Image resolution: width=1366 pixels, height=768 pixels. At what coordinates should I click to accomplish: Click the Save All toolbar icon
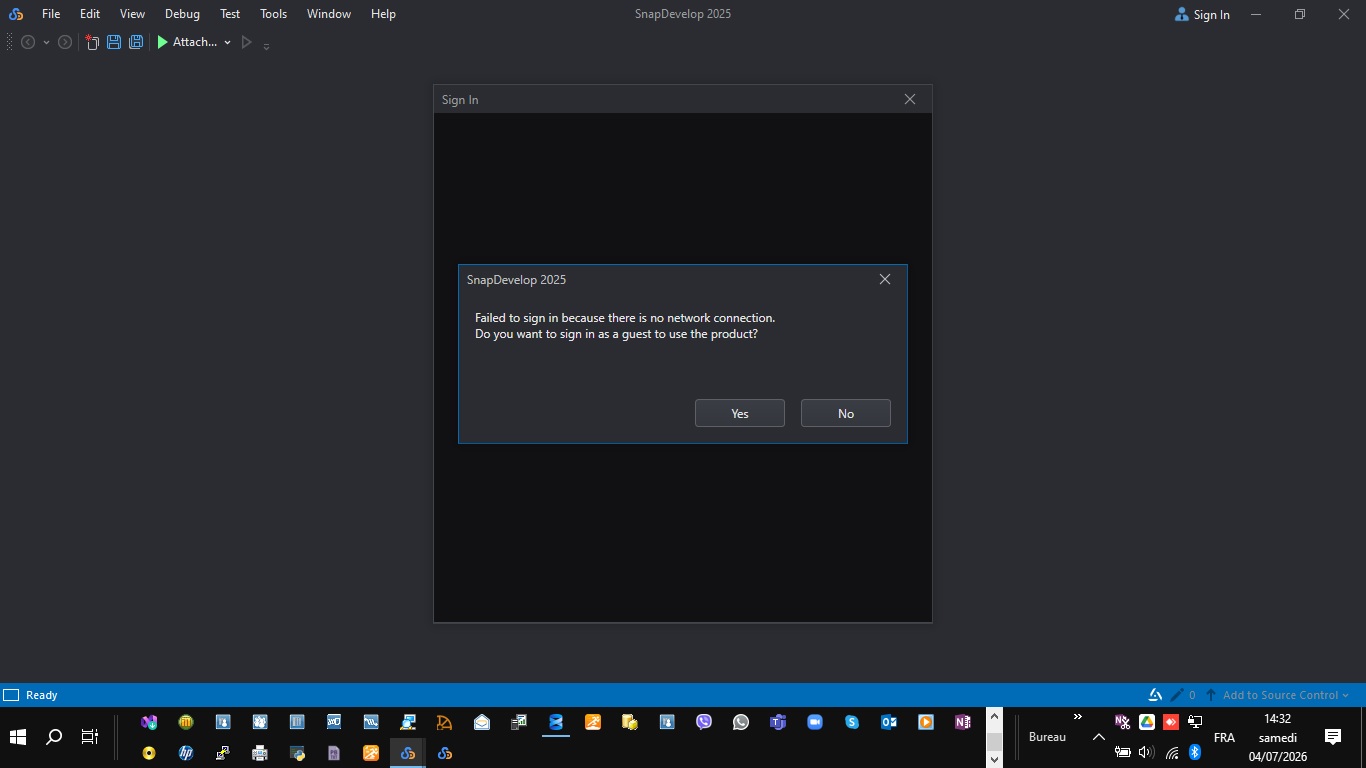pyautogui.click(x=136, y=42)
